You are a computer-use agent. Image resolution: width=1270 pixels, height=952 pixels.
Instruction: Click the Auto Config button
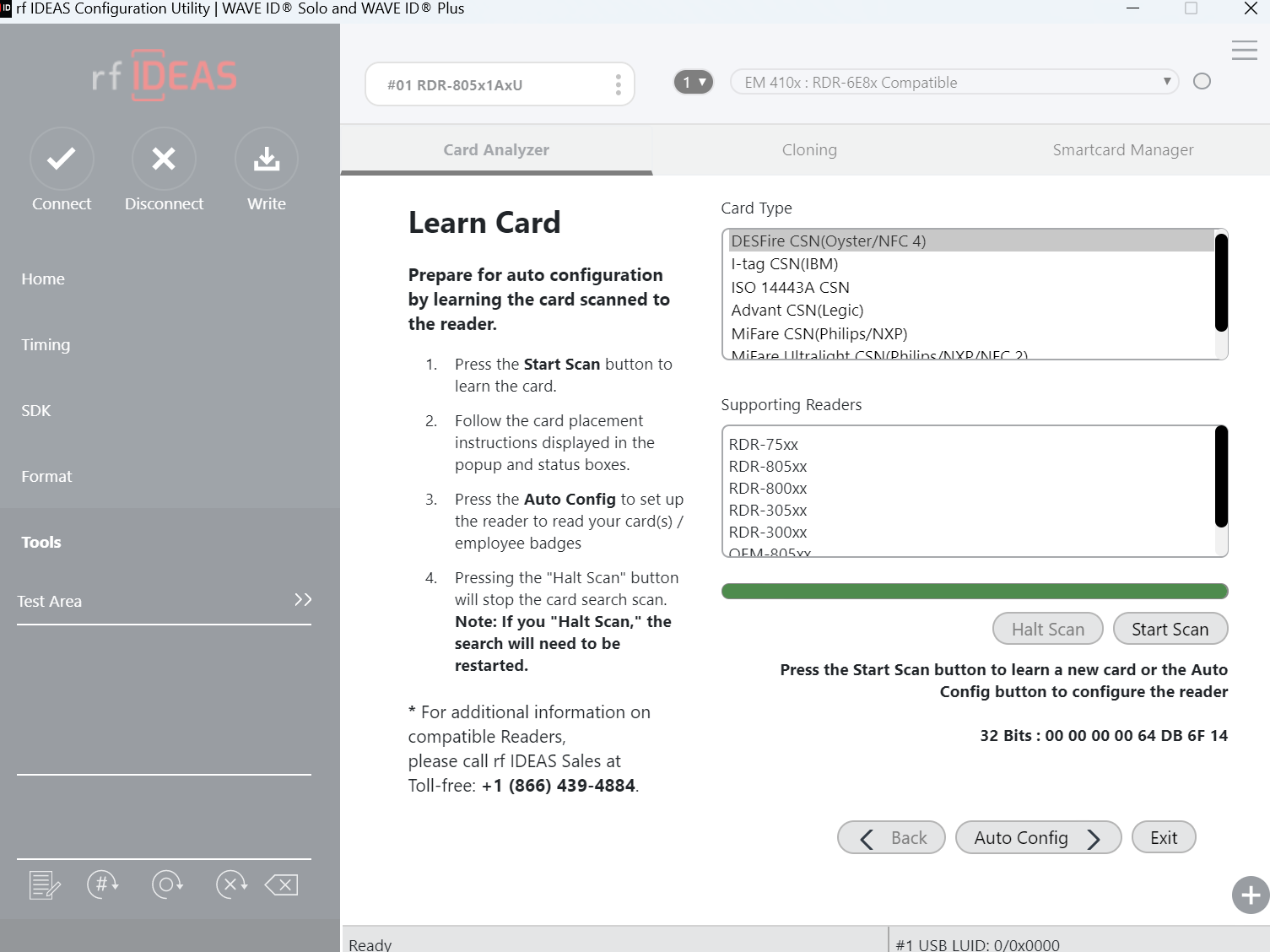pos(1037,838)
